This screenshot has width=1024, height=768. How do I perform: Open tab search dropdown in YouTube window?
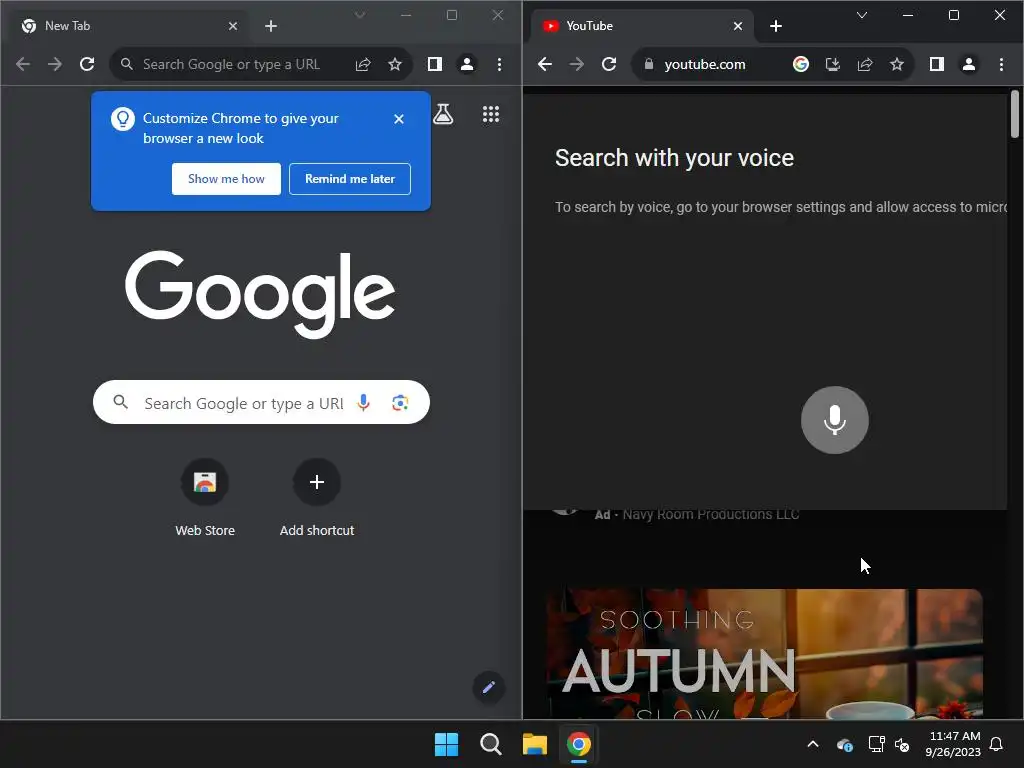(x=862, y=15)
